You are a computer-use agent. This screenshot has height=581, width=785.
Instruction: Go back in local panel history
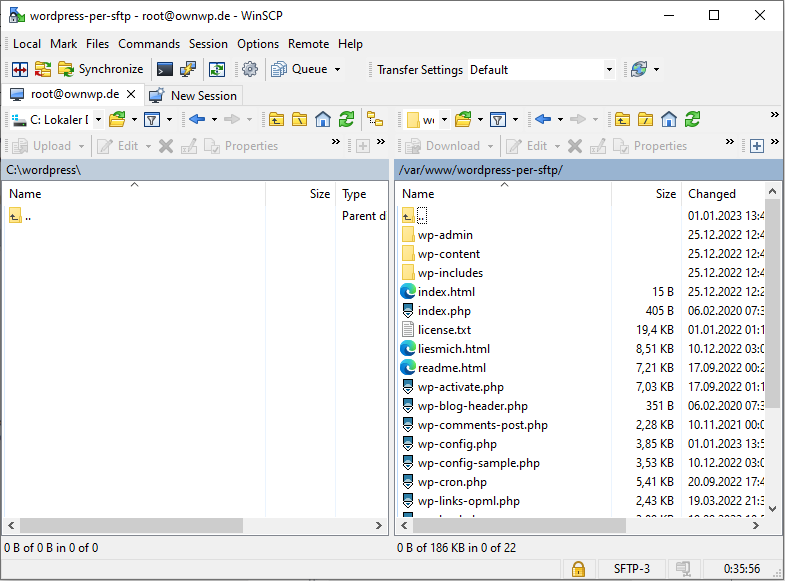pyautogui.click(x=197, y=119)
